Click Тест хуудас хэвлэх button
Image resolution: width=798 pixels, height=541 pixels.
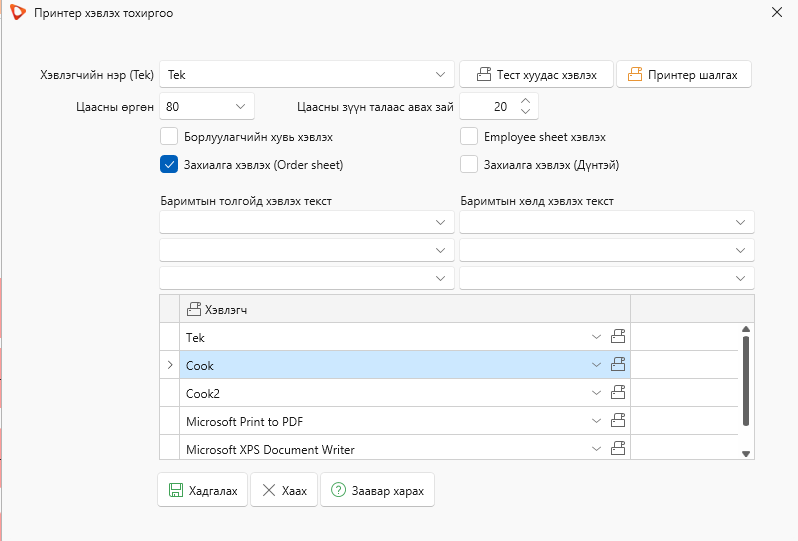[536, 75]
